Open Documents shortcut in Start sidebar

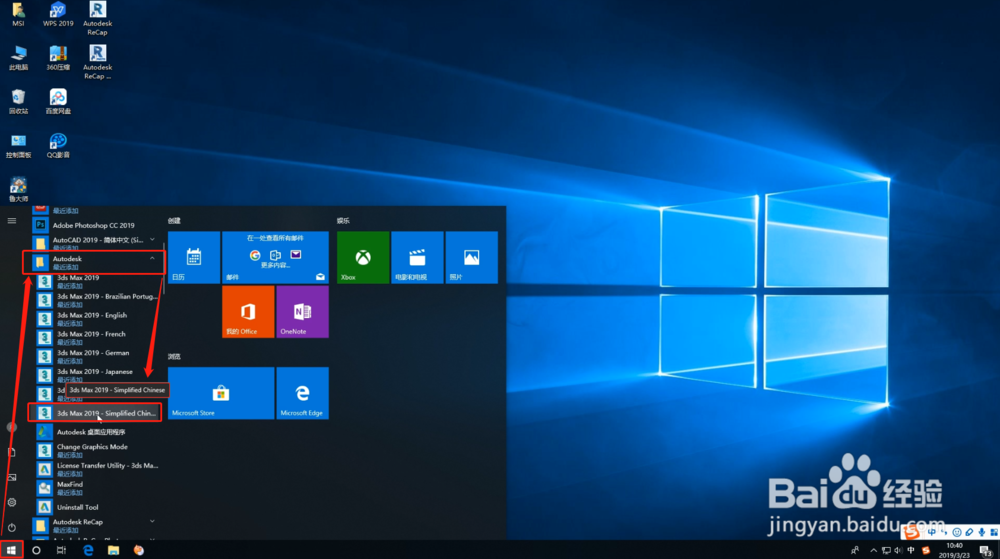(11, 452)
